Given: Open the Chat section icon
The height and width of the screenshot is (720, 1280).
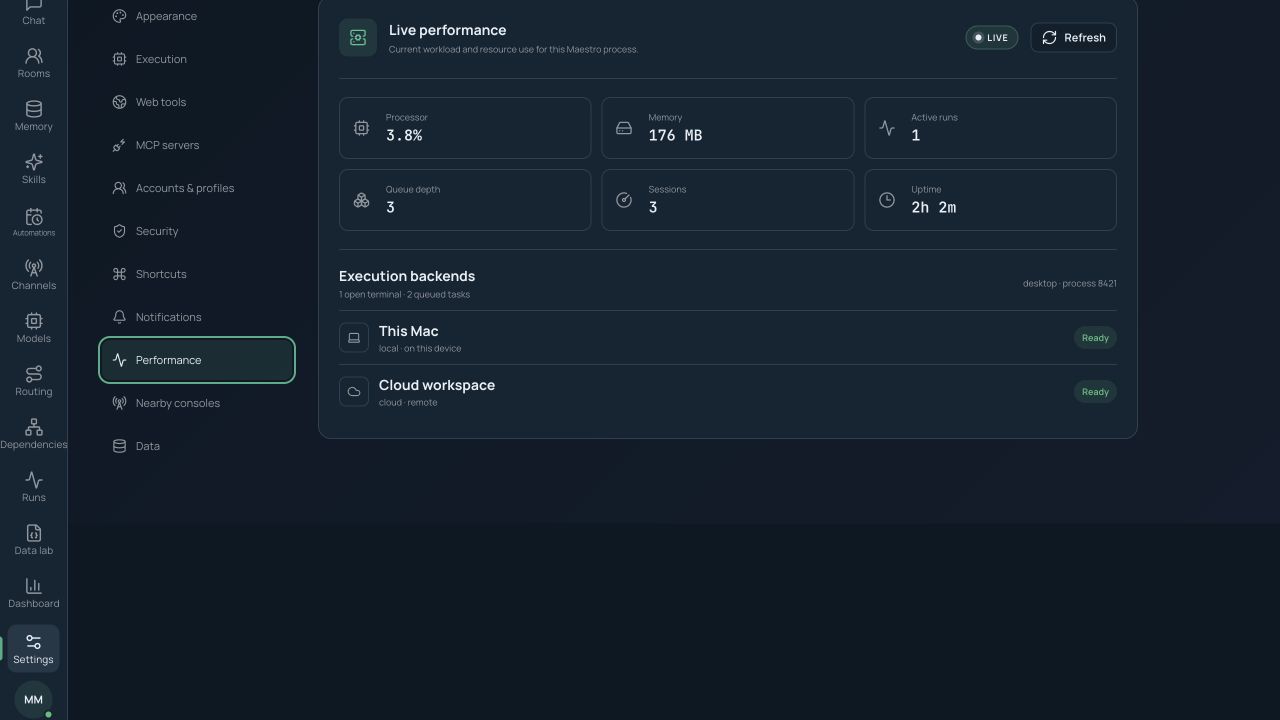Looking at the screenshot, I should tap(33, 5).
